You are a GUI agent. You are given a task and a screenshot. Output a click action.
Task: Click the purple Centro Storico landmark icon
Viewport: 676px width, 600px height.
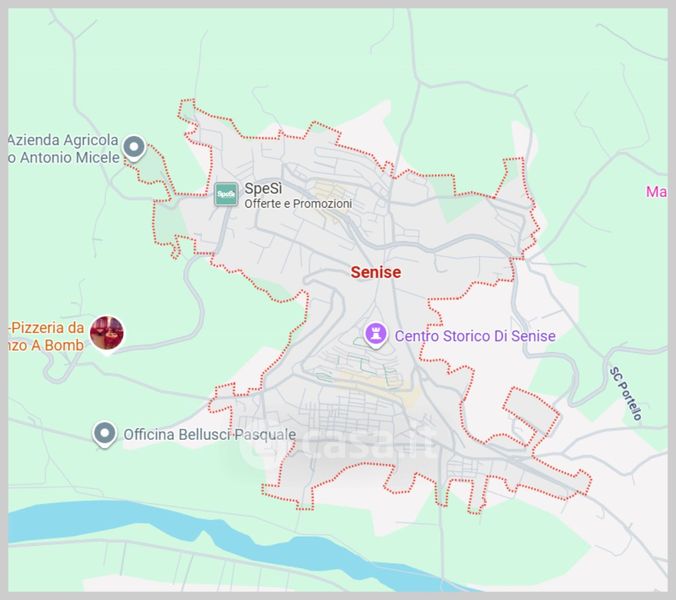[376, 335]
